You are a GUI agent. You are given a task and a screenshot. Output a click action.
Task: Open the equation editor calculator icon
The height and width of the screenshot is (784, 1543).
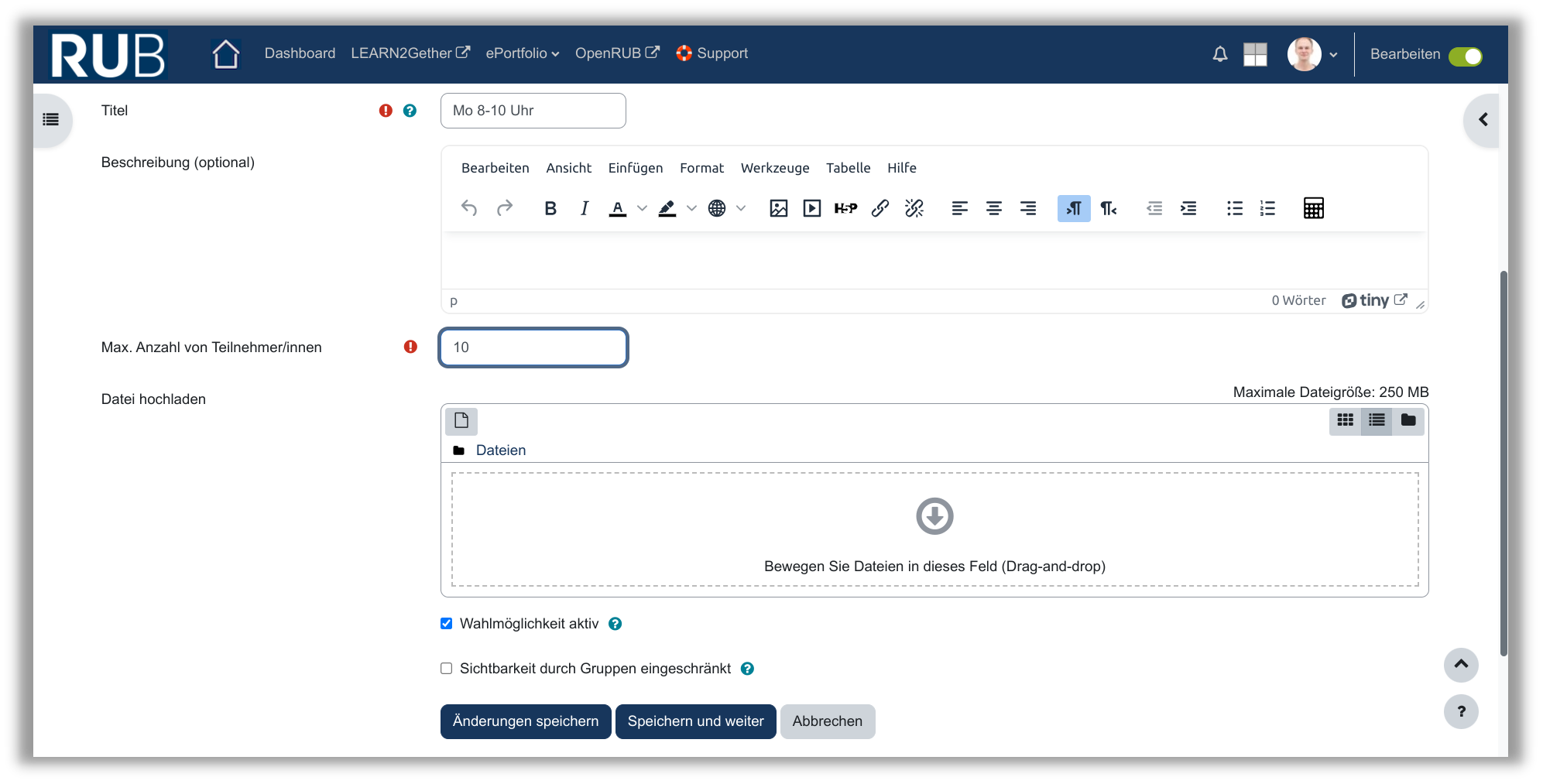tap(1313, 208)
